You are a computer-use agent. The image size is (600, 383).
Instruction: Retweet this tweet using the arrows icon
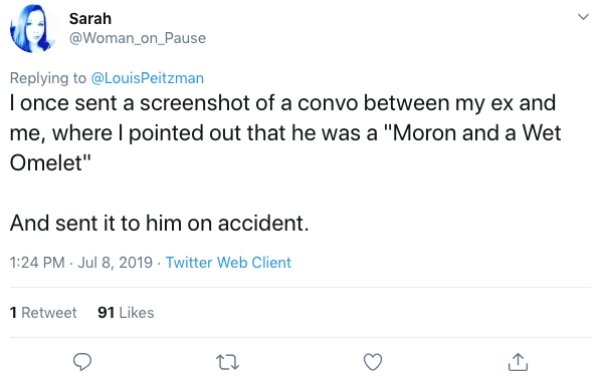pyautogui.click(x=228, y=362)
